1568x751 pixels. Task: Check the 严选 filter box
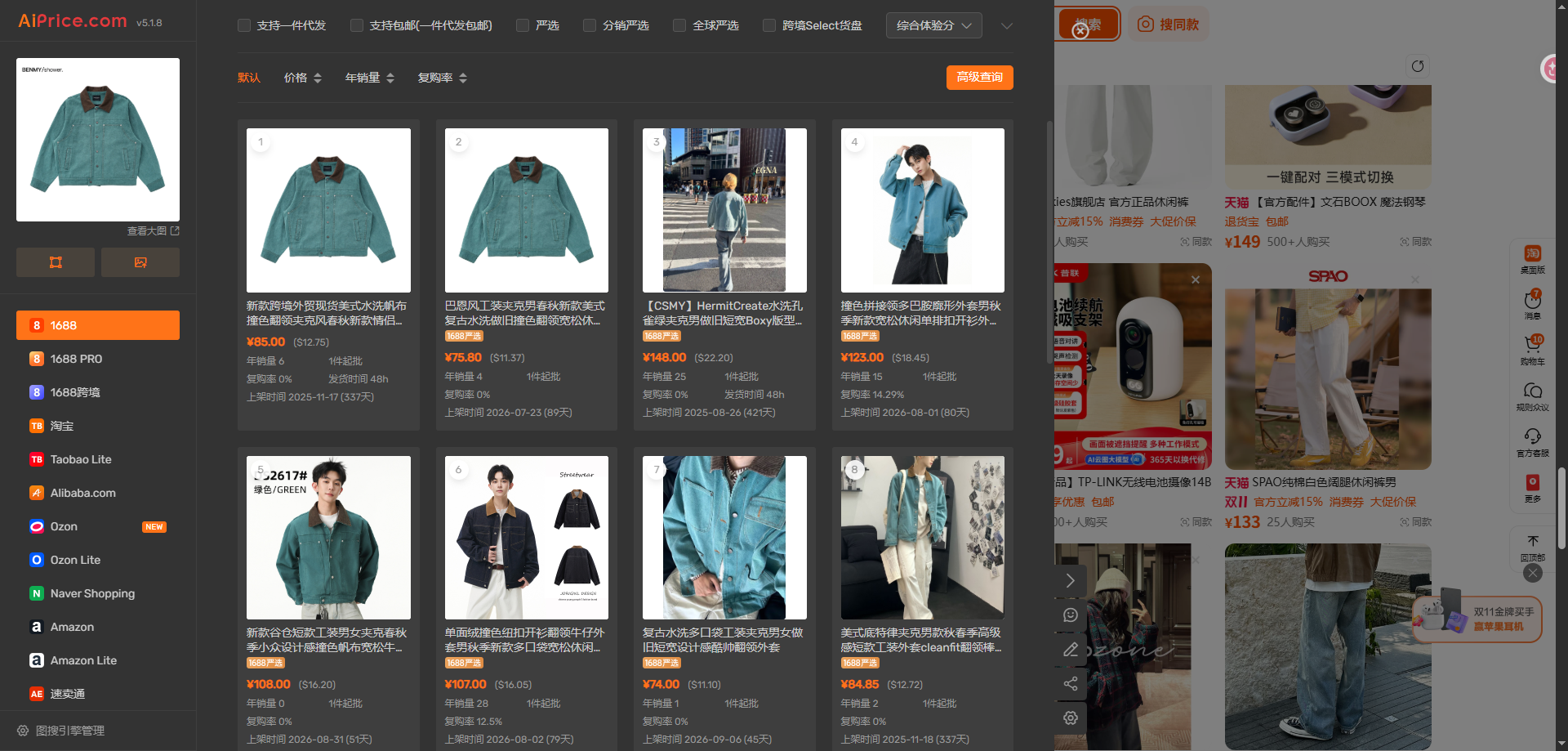[x=523, y=25]
